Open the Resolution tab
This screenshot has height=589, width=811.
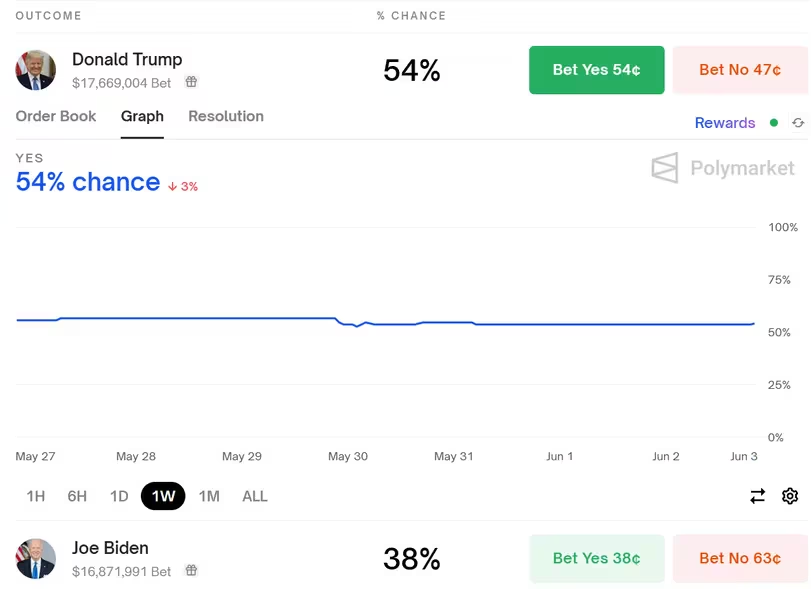(x=226, y=116)
